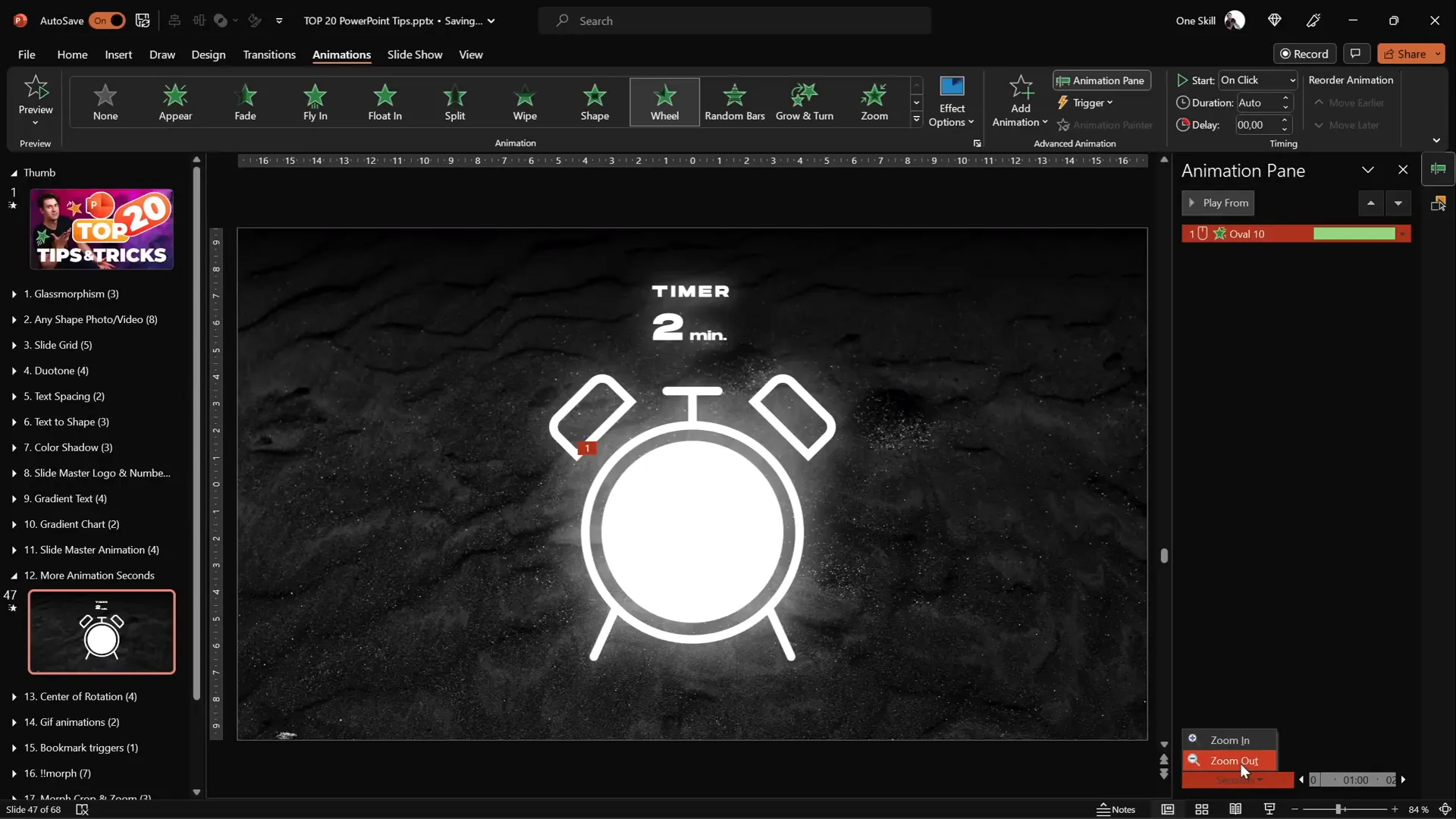1456x819 pixels.
Task: Apply the Appear animation effect
Action: tap(175, 102)
